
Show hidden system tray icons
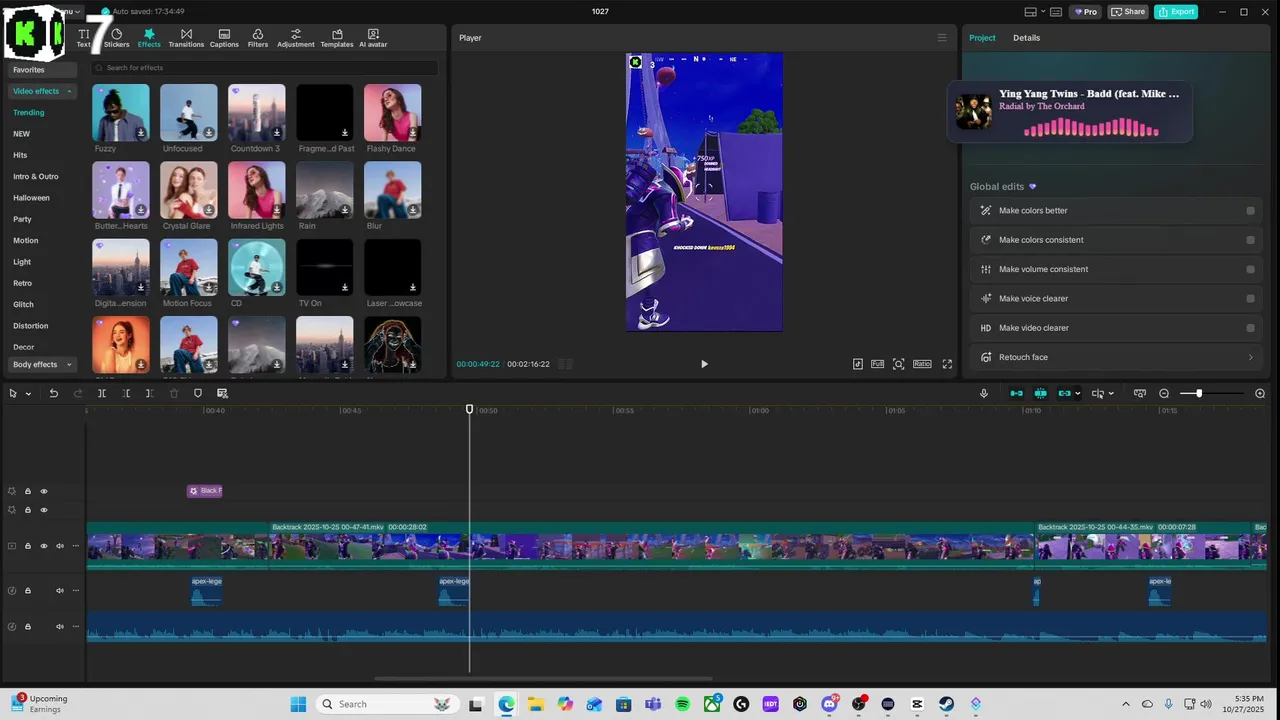(x=1126, y=704)
